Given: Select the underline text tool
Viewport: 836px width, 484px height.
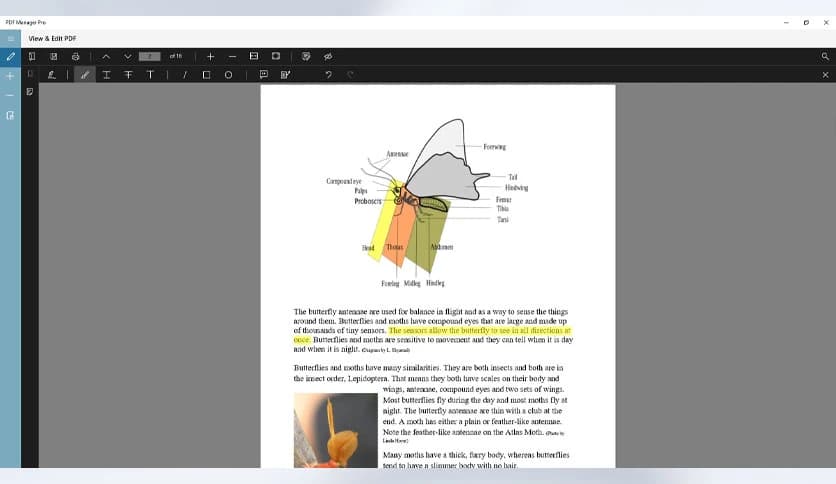Looking at the screenshot, I should coord(106,74).
